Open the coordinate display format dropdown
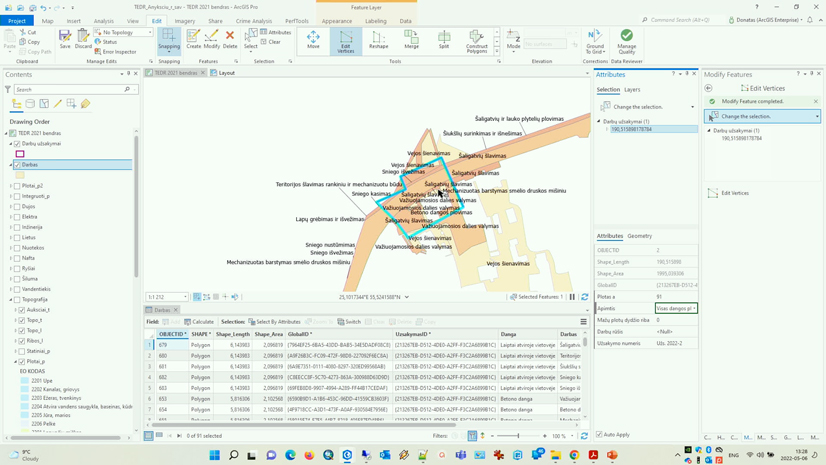Viewport: 826px width, 465px height. (407, 297)
